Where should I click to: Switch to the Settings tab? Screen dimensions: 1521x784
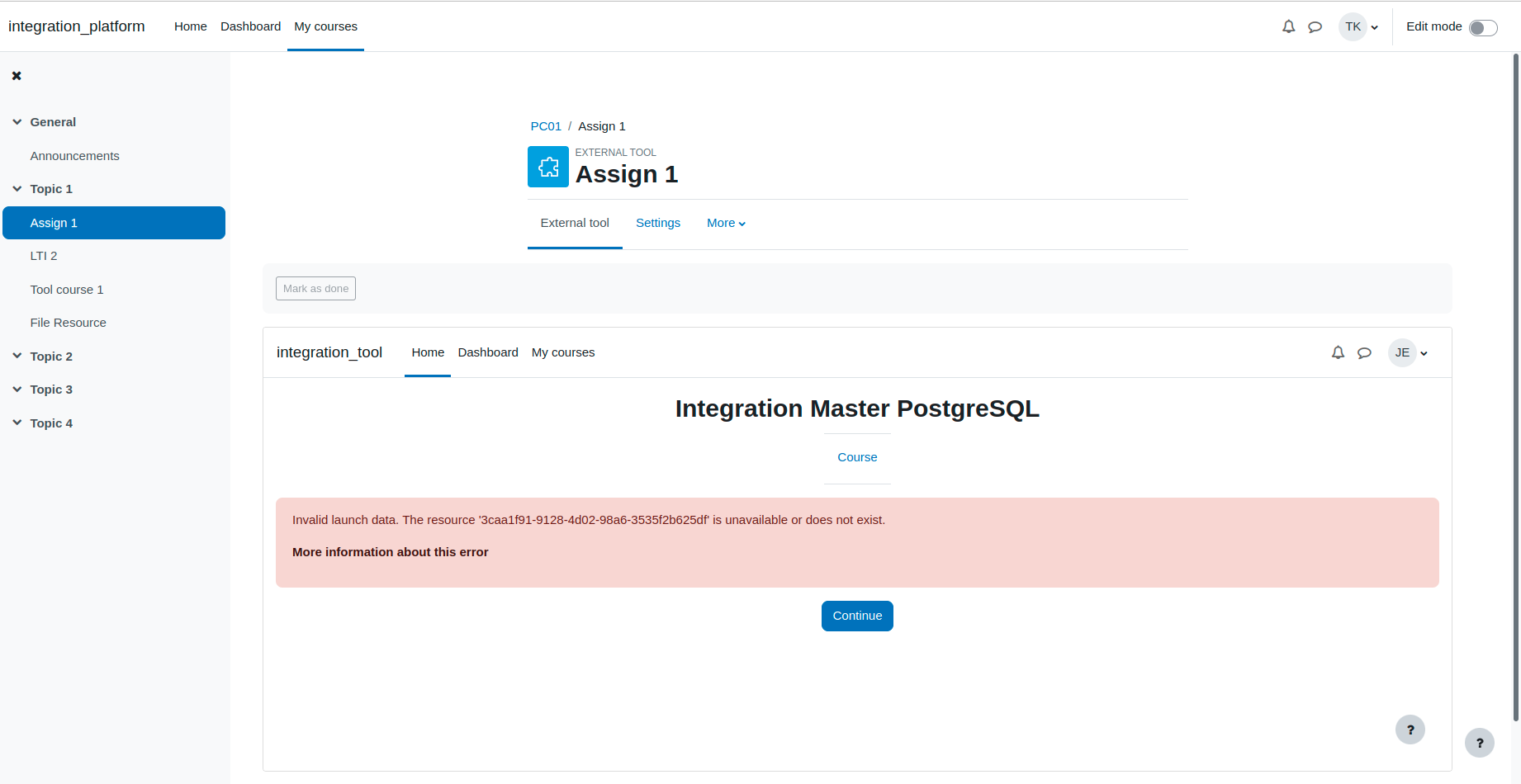click(x=658, y=223)
